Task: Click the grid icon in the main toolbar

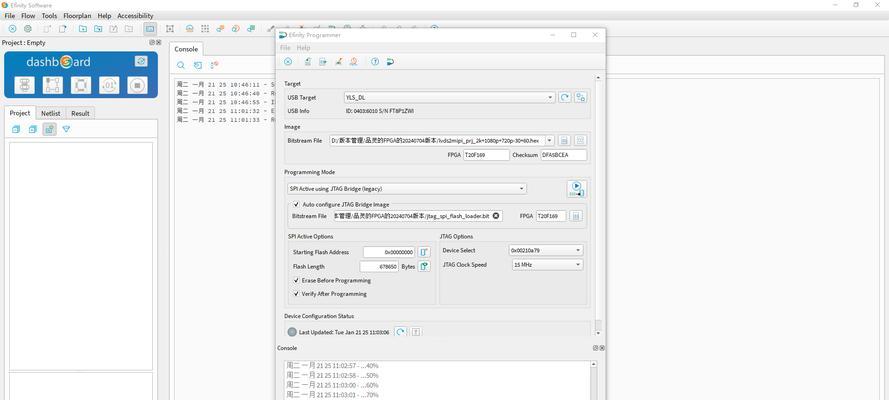Action: coord(205,28)
